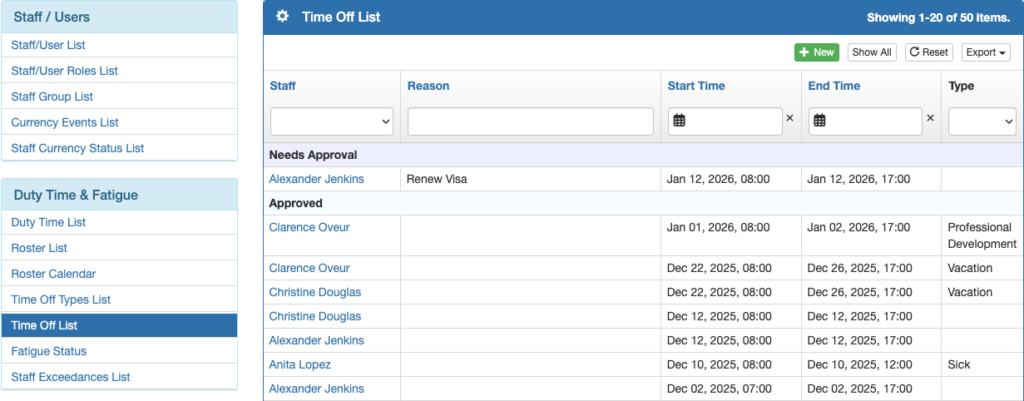Open Anita Lopez staff link
The height and width of the screenshot is (401, 1024).
300,365
